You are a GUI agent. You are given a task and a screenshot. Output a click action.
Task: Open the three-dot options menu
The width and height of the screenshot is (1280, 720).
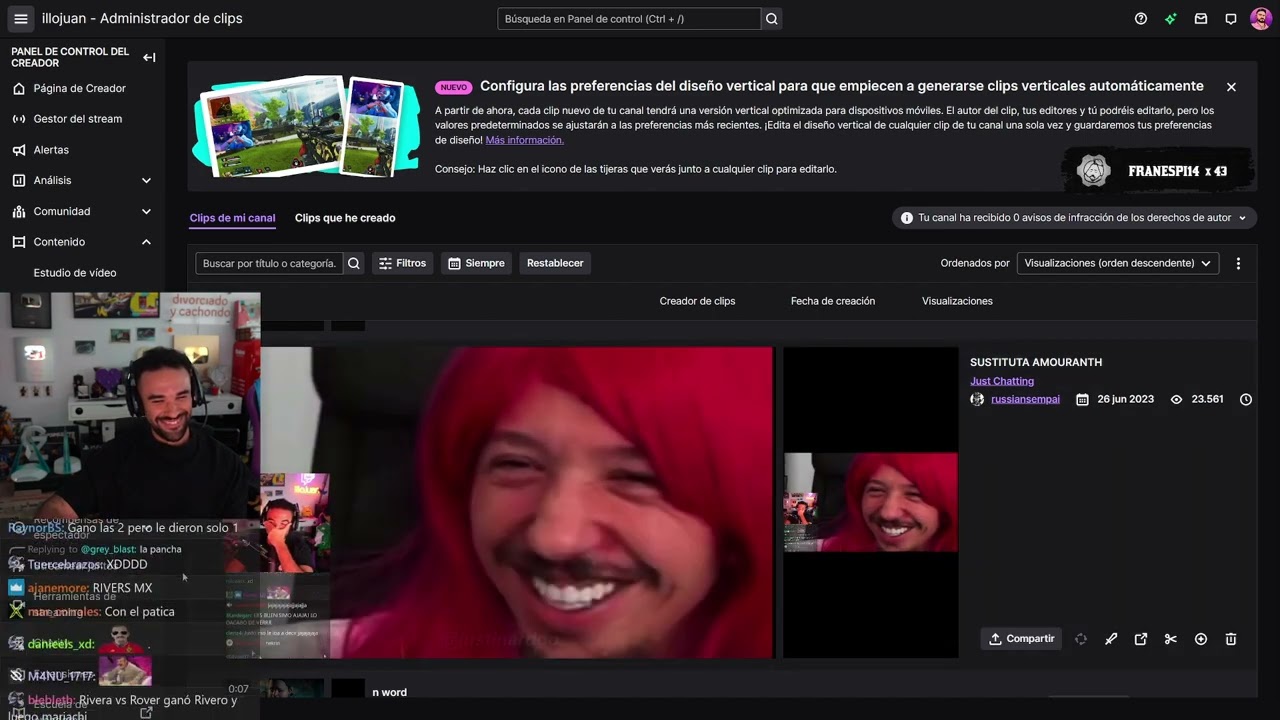pos(1238,263)
